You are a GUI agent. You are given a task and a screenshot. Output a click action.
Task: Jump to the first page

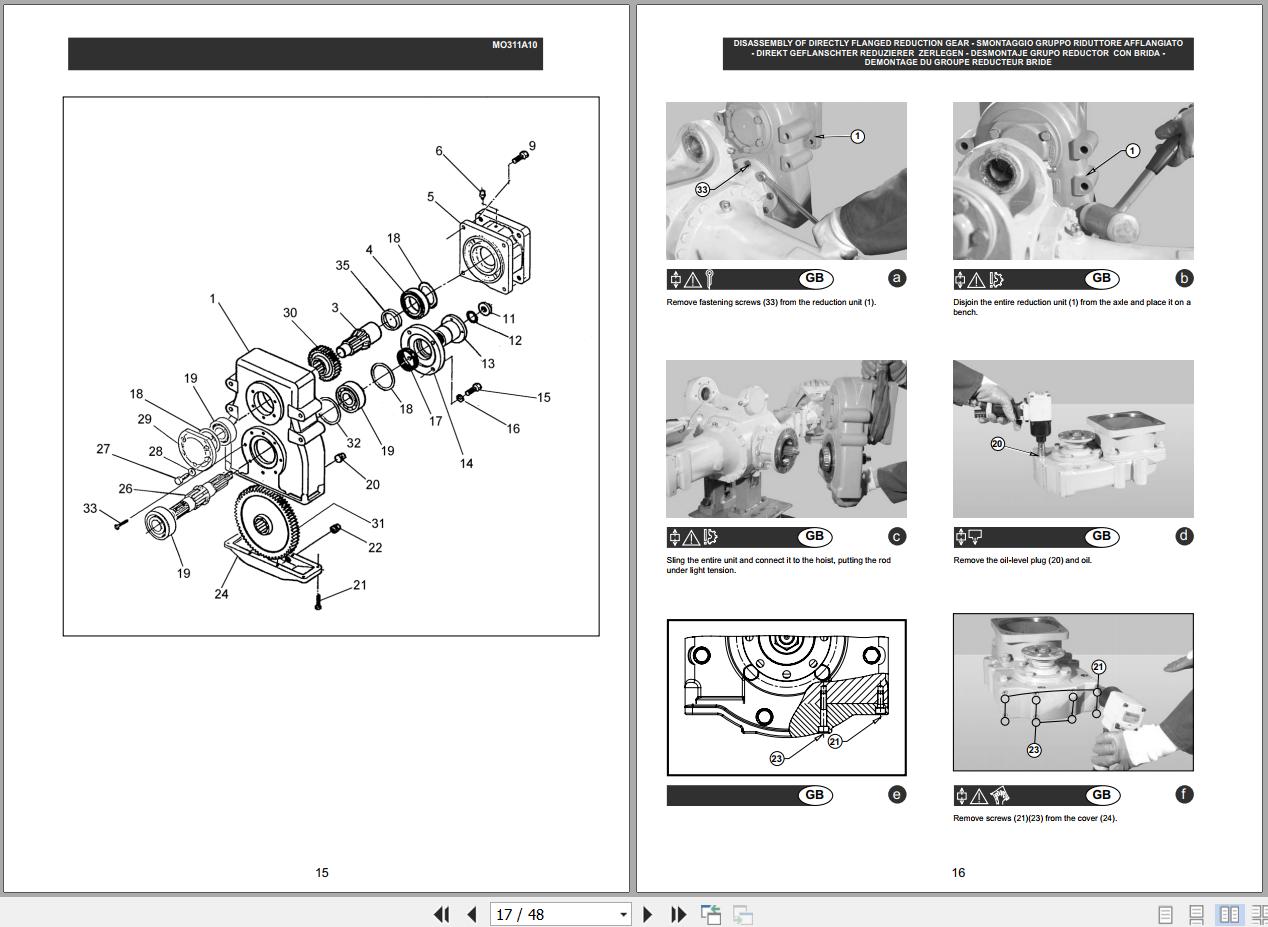(441, 914)
